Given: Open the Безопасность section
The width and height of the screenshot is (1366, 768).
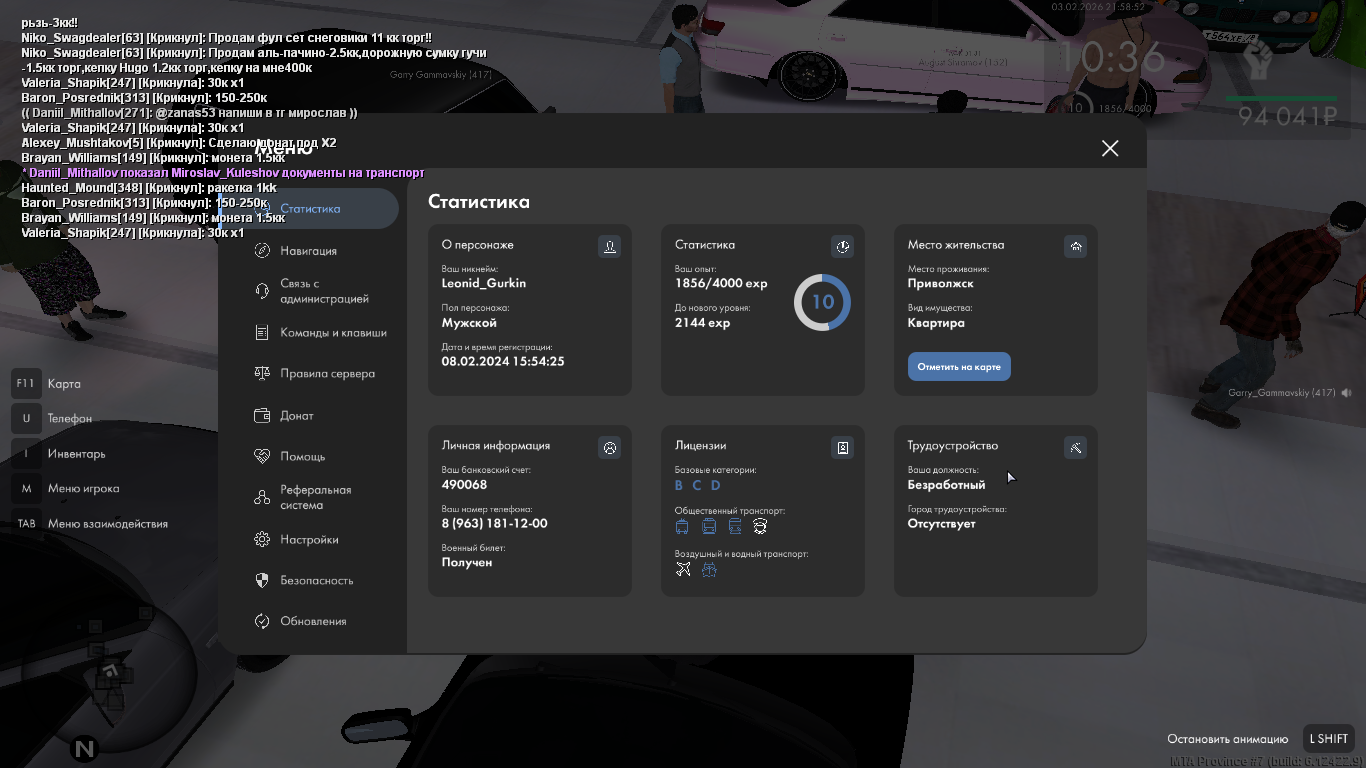Looking at the screenshot, I should point(316,581).
